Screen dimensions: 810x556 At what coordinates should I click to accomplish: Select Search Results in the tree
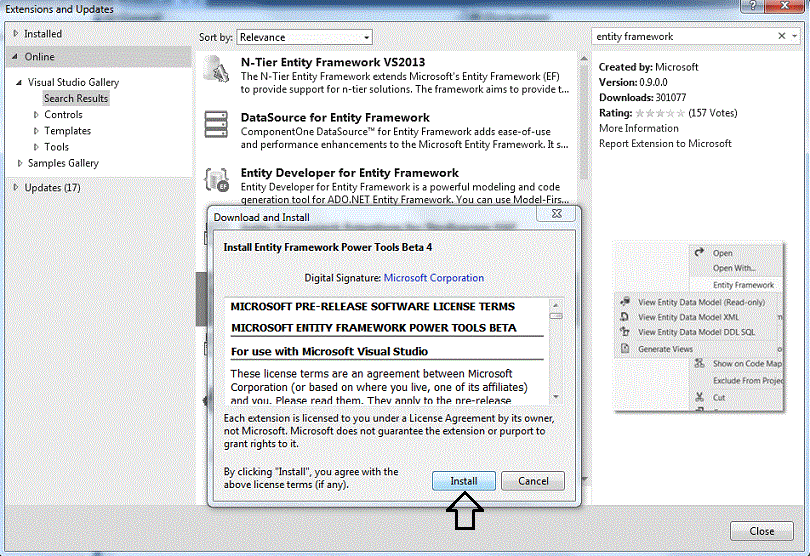click(x=76, y=98)
